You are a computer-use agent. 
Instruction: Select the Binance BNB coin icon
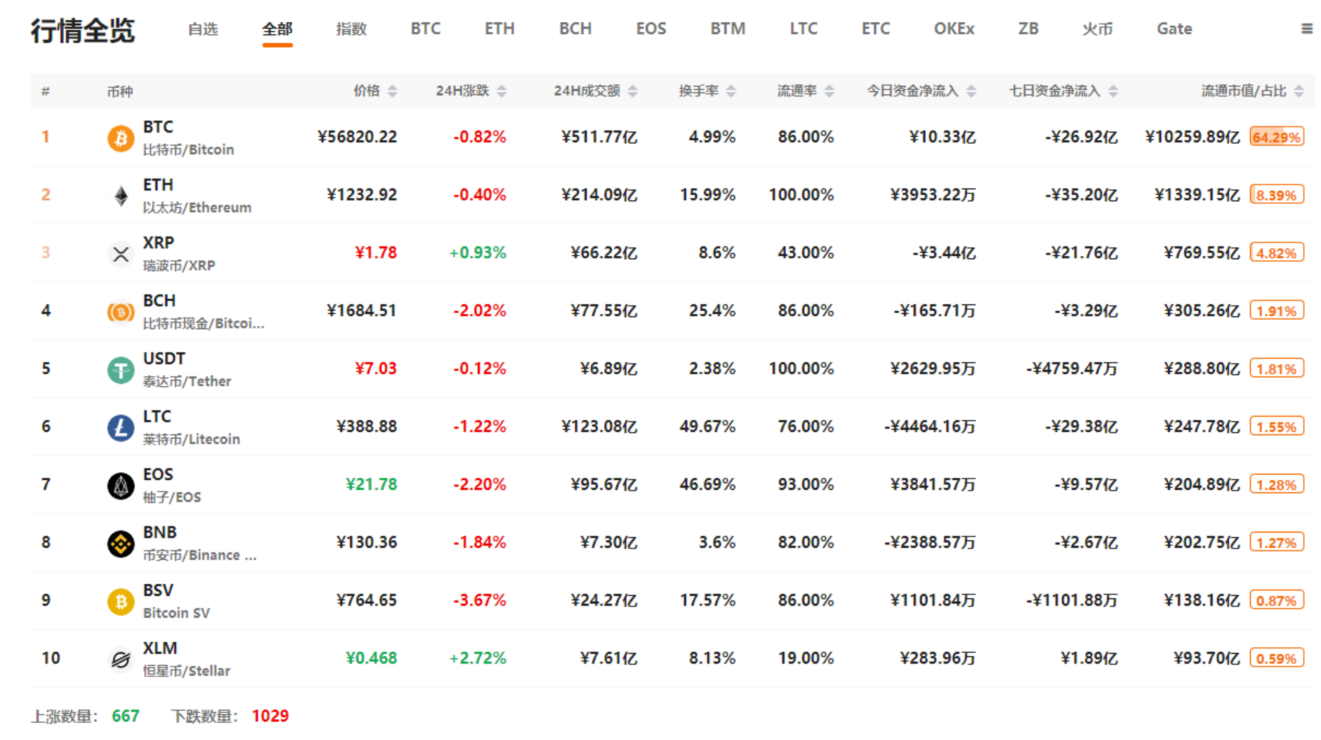(121, 544)
